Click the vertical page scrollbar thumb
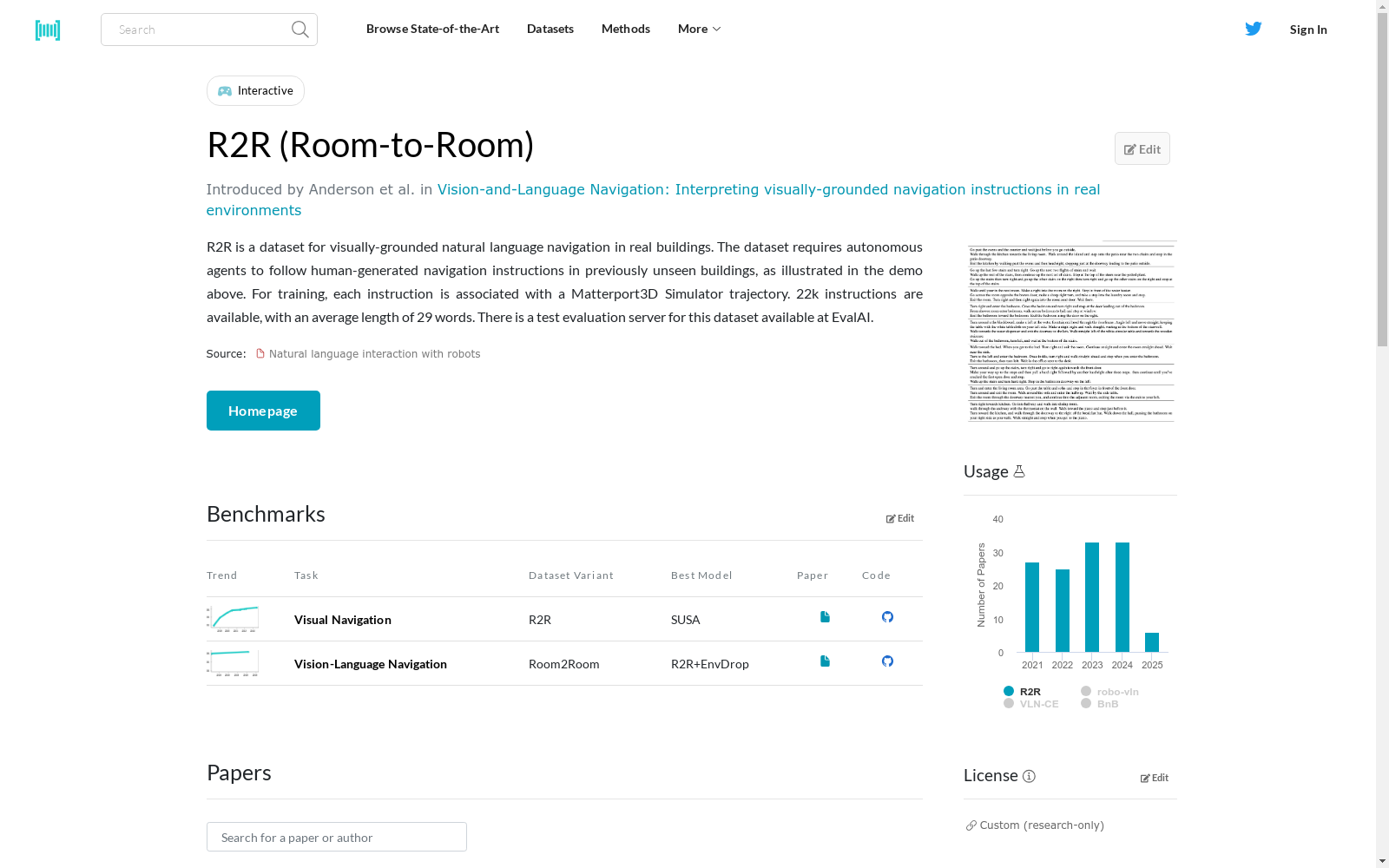Image resolution: width=1389 pixels, height=868 pixels. point(1382,180)
